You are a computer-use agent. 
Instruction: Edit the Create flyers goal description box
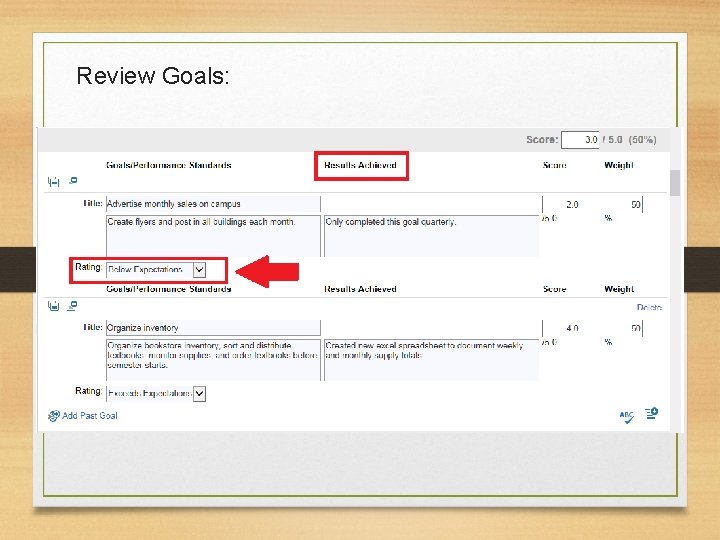point(213,236)
